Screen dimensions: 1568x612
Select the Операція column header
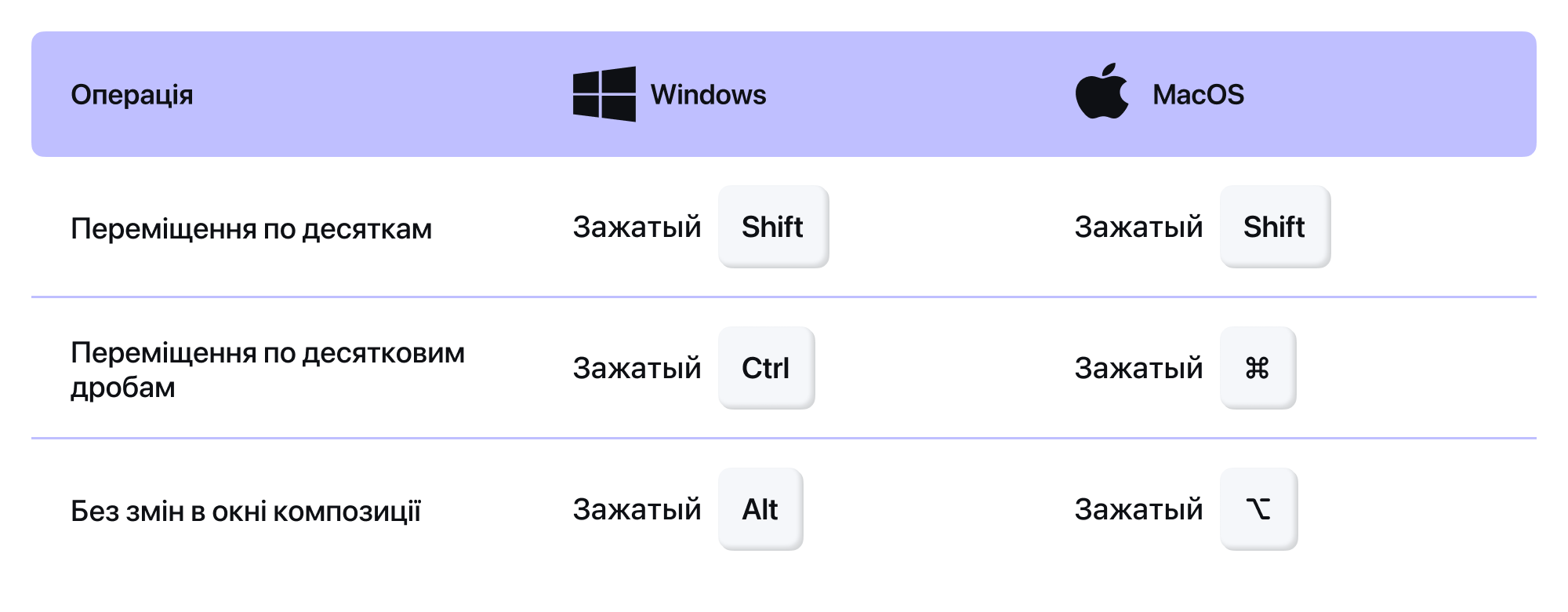132,95
